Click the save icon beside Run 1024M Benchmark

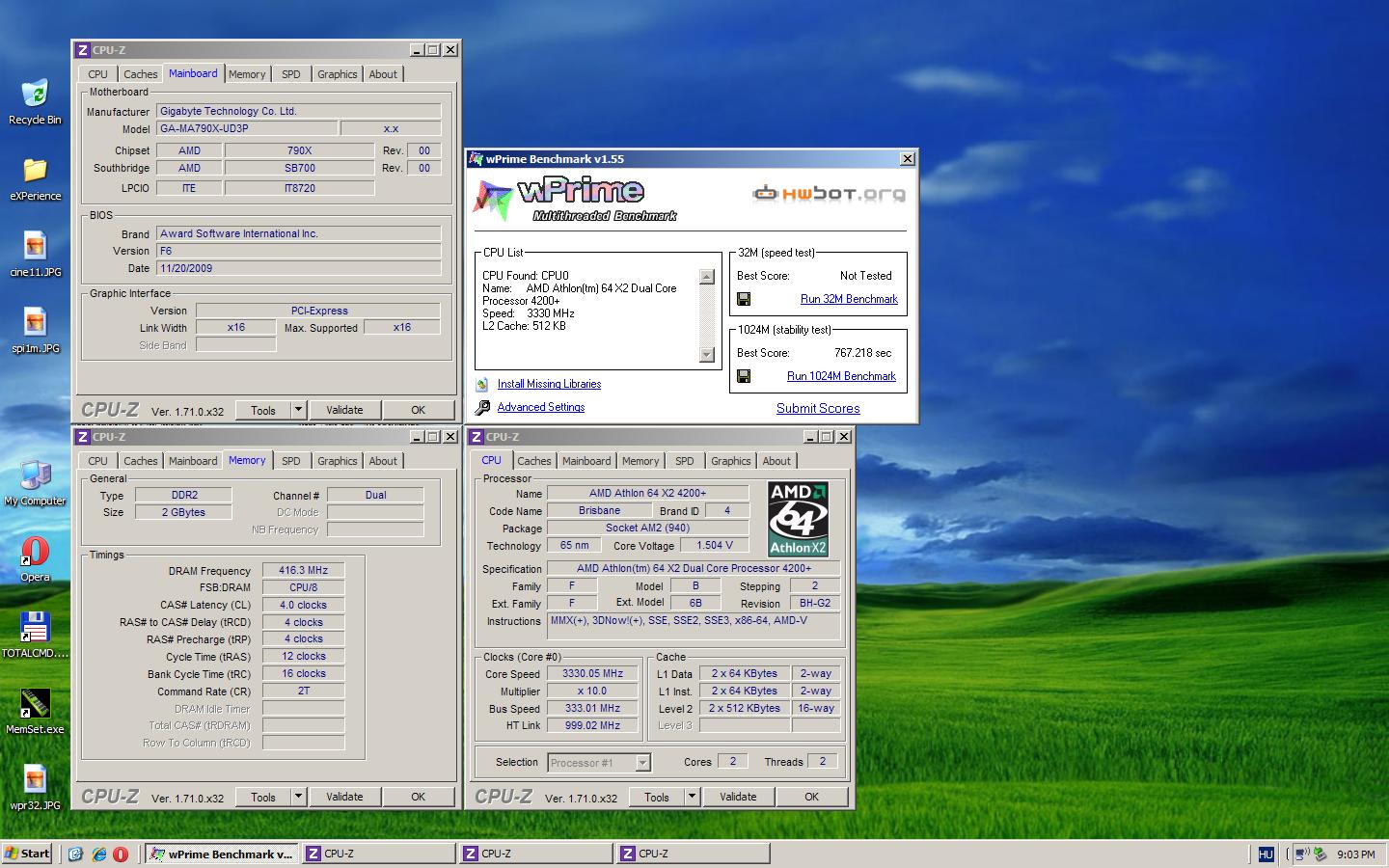coord(744,376)
